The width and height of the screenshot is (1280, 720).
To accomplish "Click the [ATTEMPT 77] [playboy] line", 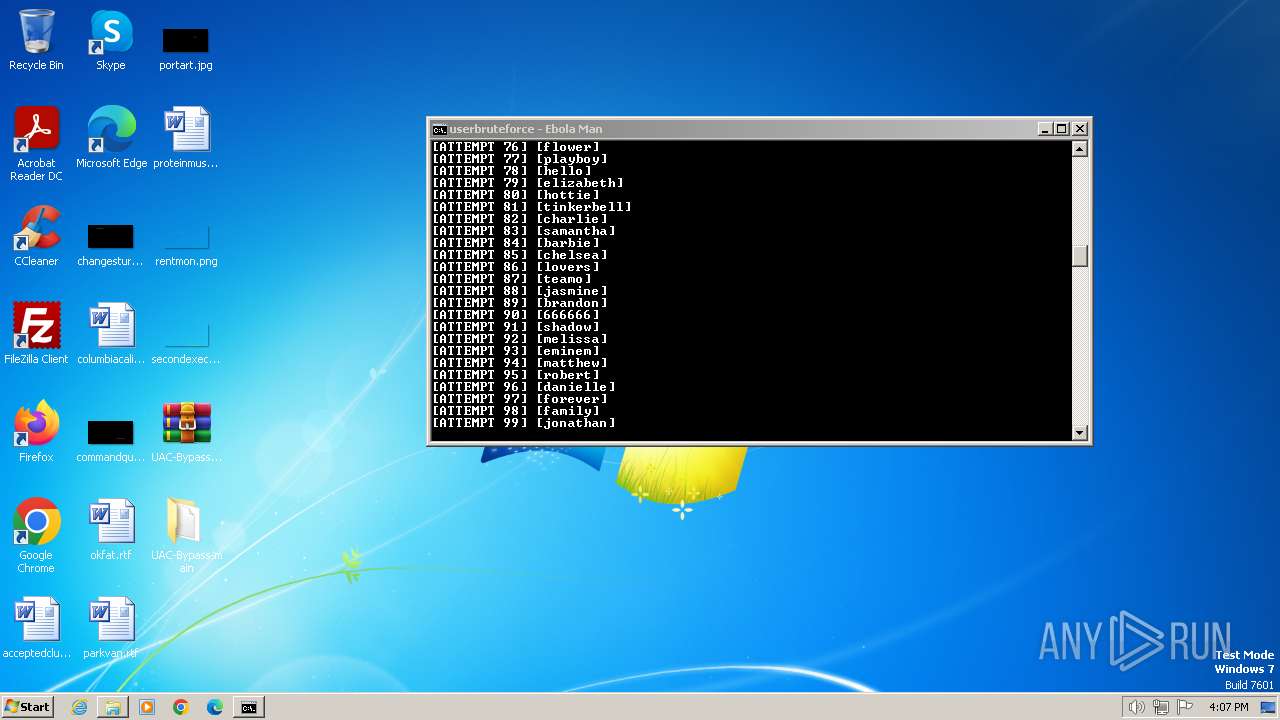I will [x=520, y=159].
